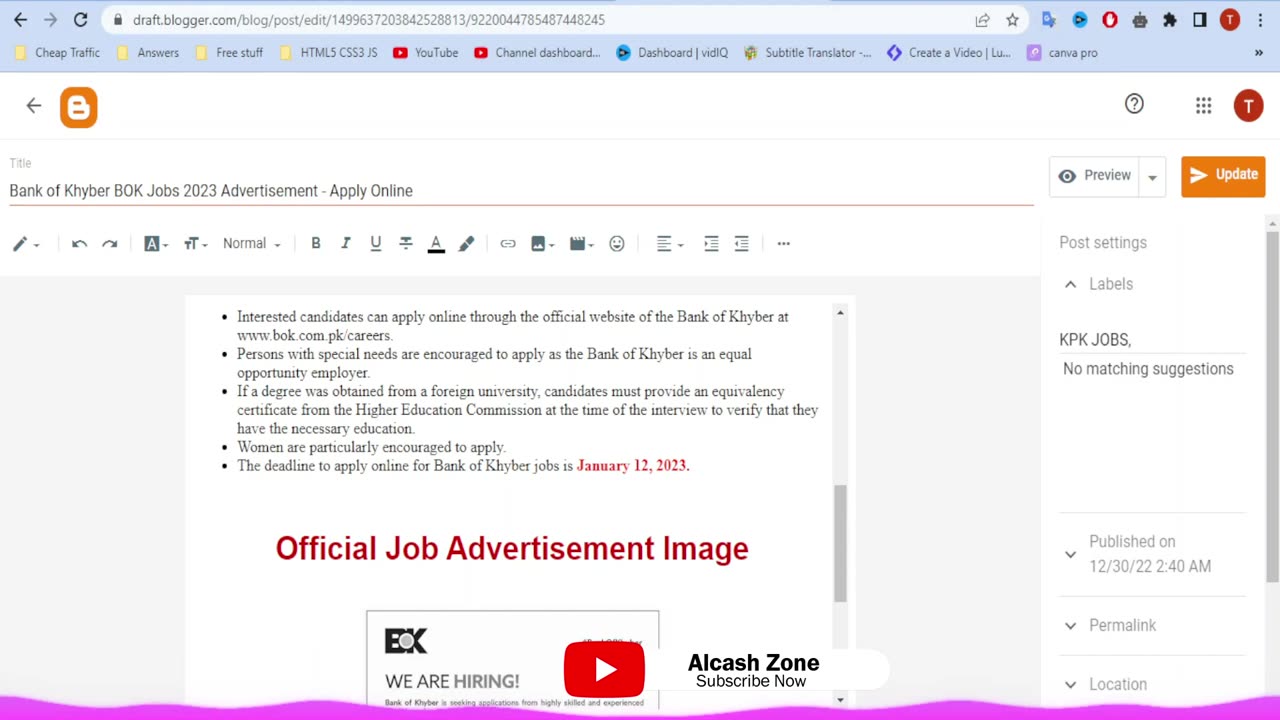This screenshot has width=1280, height=720.
Task: Open the Normal paragraph style dropdown
Action: point(251,244)
